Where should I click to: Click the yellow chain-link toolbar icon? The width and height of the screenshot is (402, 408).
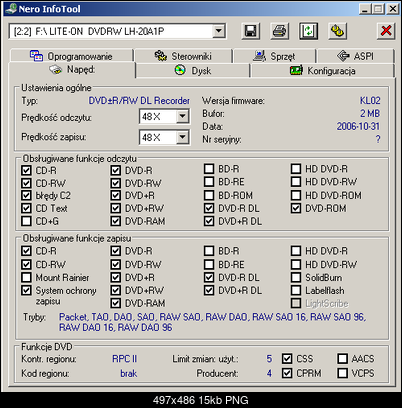point(337,31)
